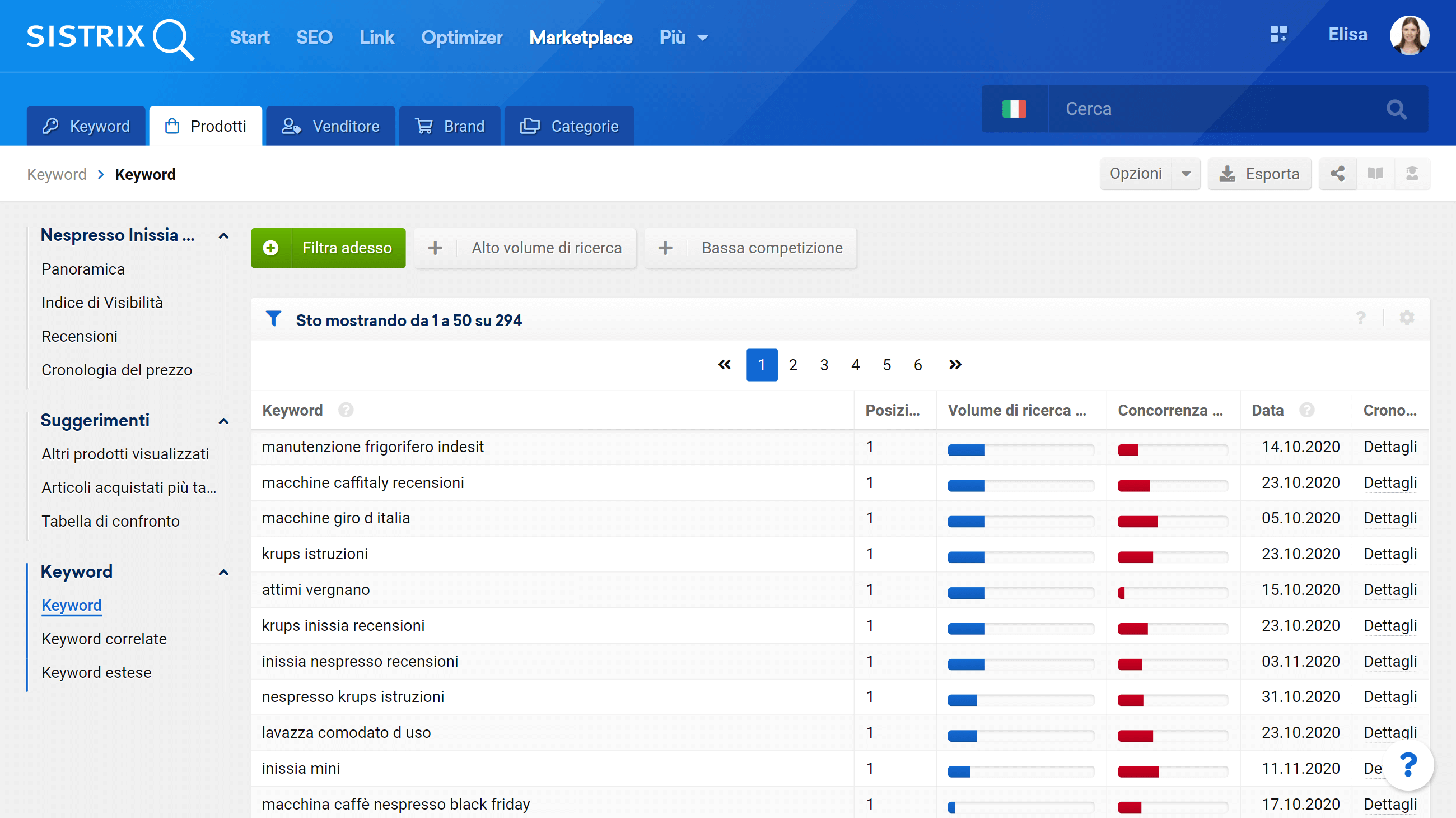Viewport: 1456px width, 818px height.
Task: Open the book/handbook icon in the toolbar
Action: tap(1375, 174)
